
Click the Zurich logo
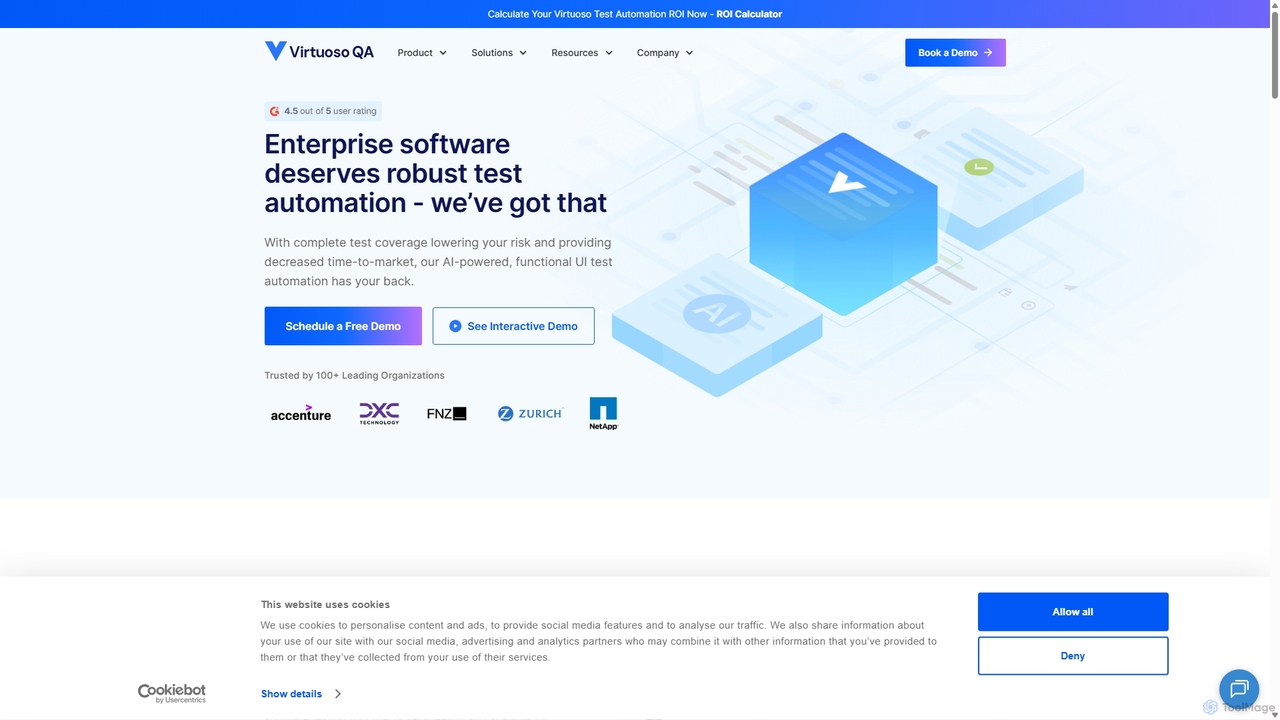[530, 413]
